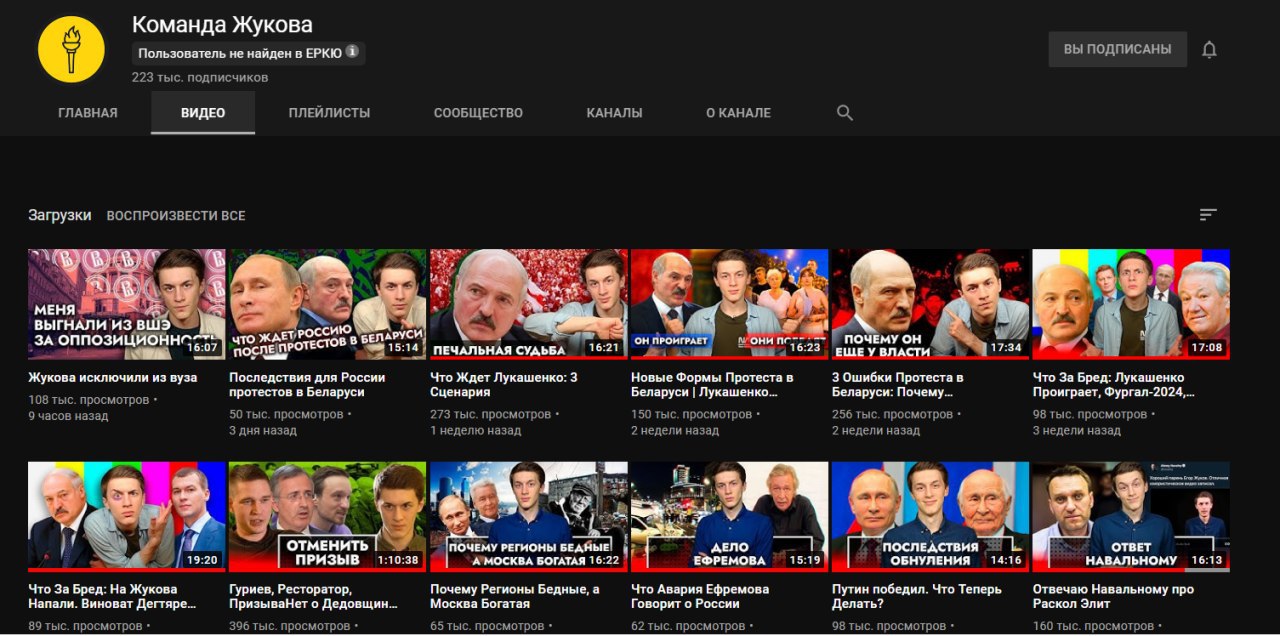1280x636 pixels.
Task: Switch to ПЛЕЙЛИСТЫ tab
Action: [x=329, y=113]
